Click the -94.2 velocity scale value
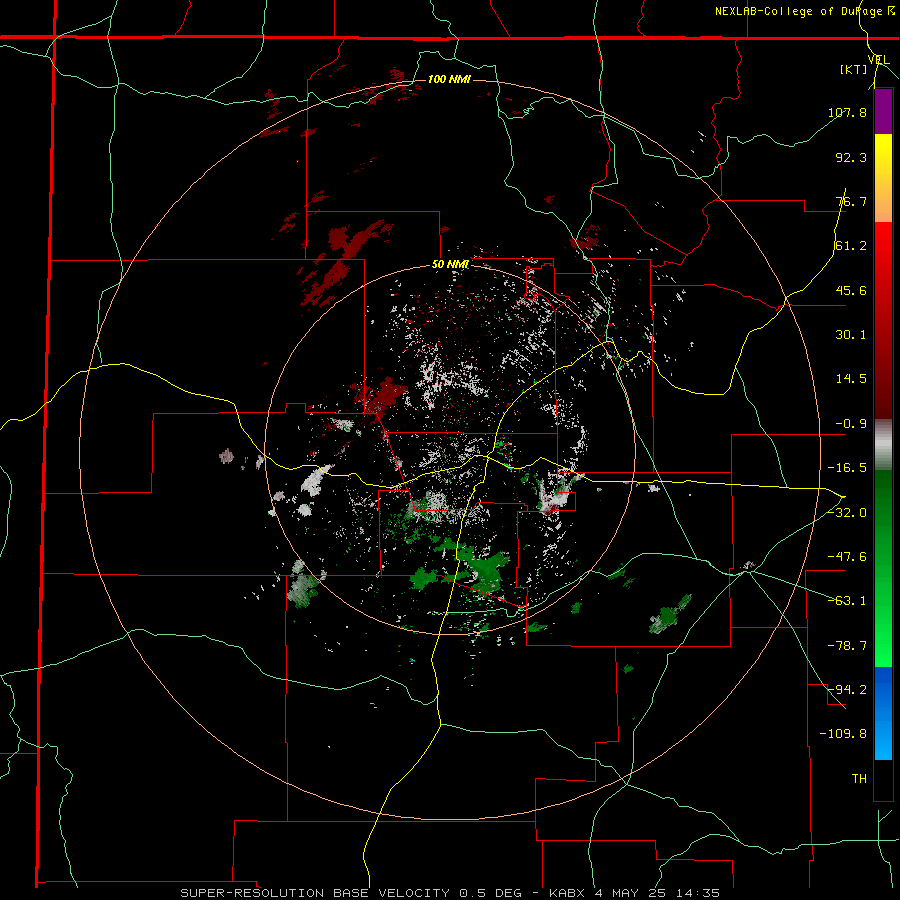Screen dimensions: 900x900 [847, 690]
